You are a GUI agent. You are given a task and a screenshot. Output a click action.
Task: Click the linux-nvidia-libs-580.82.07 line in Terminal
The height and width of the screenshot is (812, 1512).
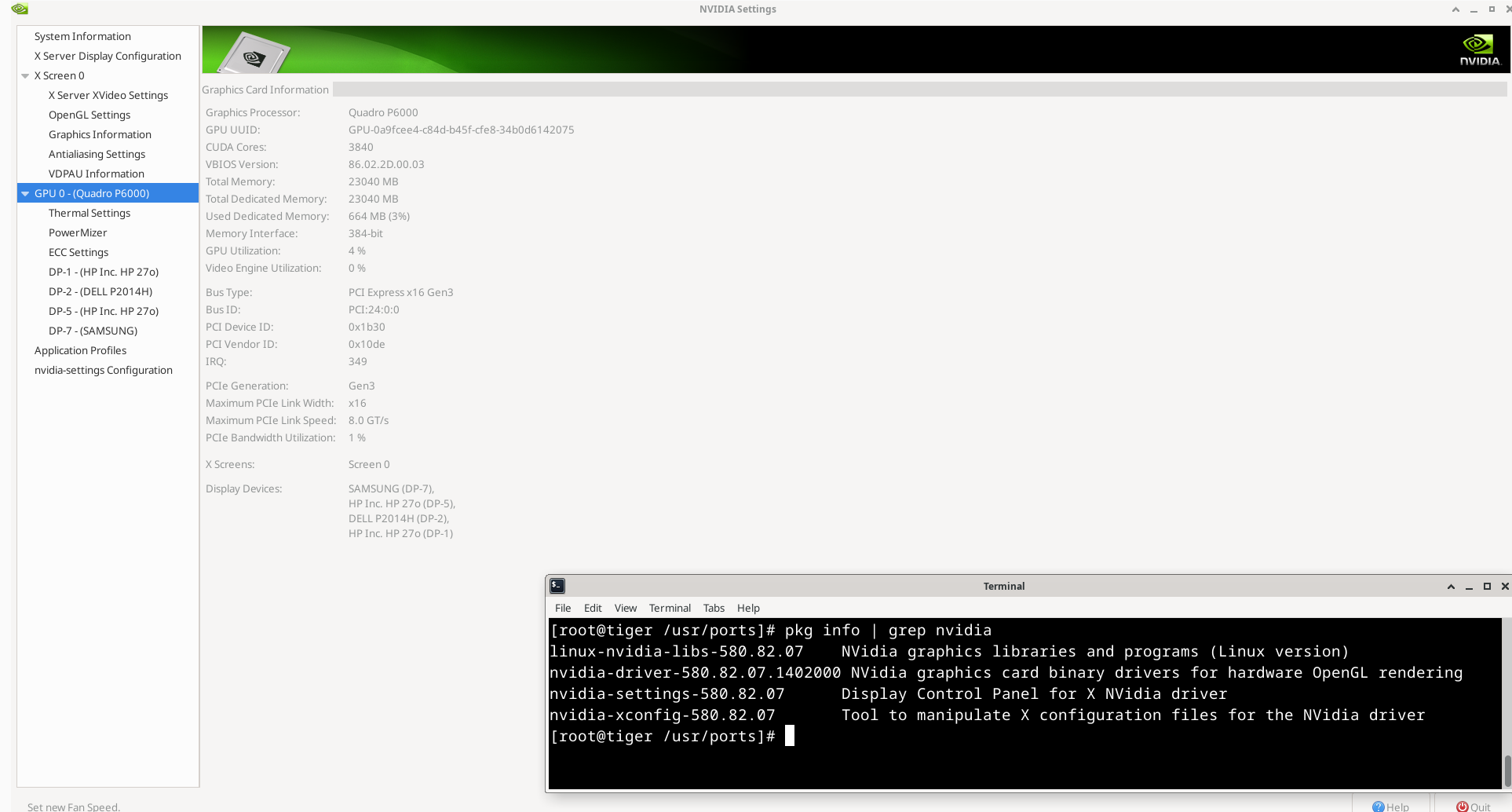[948, 651]
